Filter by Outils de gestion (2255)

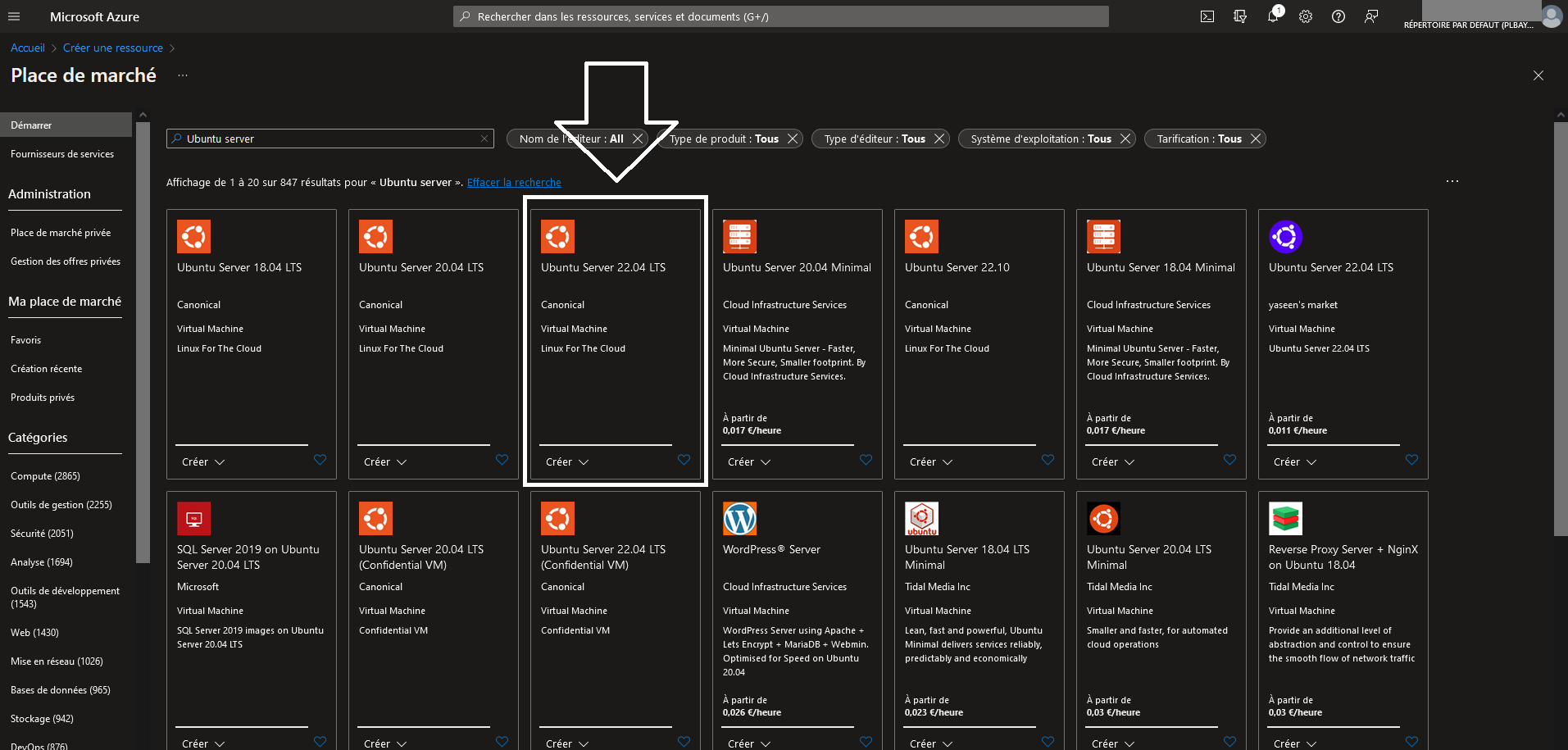coord(61,505)
